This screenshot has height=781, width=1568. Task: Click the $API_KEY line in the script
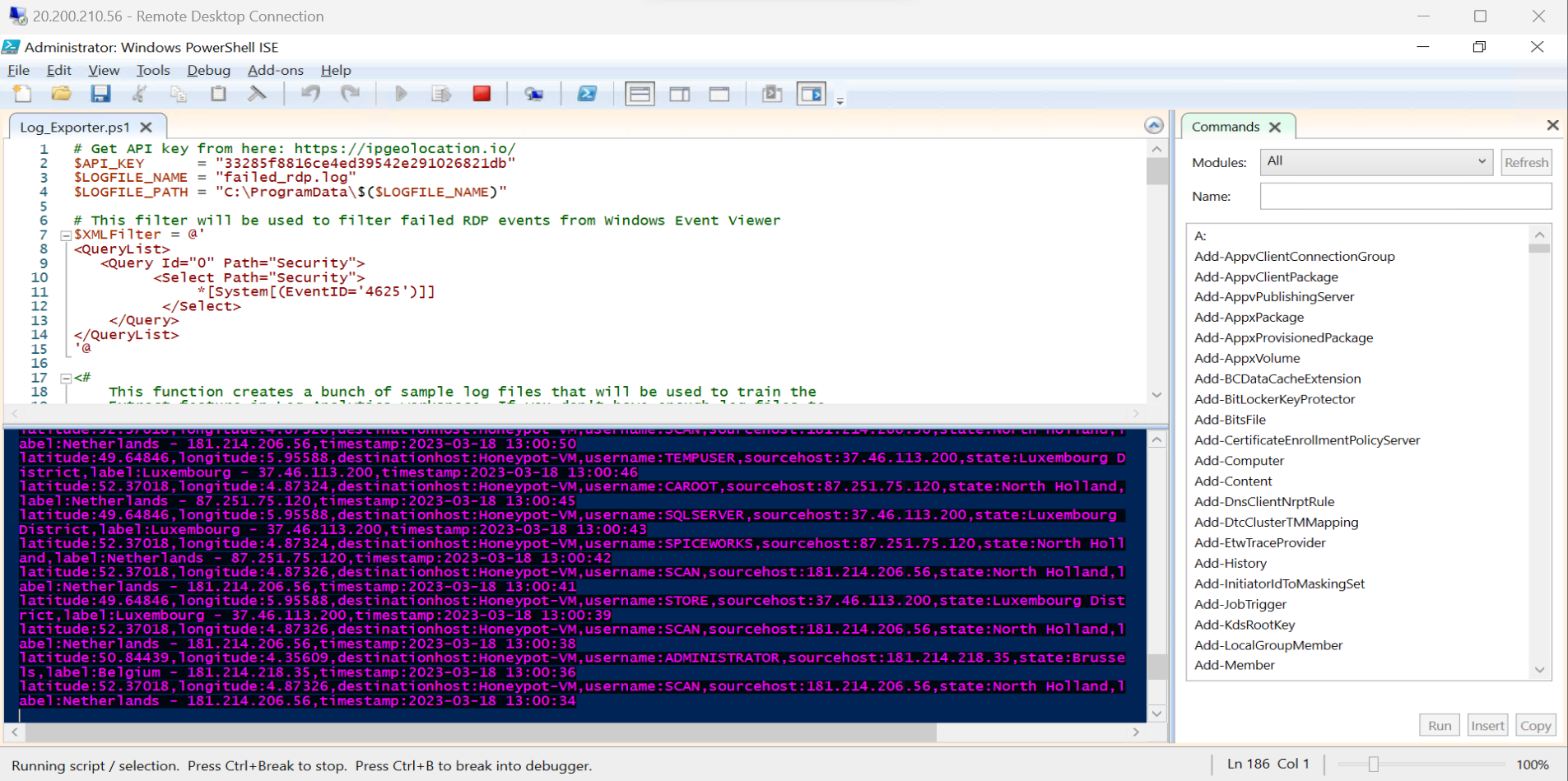pyautogui.click(x=295, y=163)
